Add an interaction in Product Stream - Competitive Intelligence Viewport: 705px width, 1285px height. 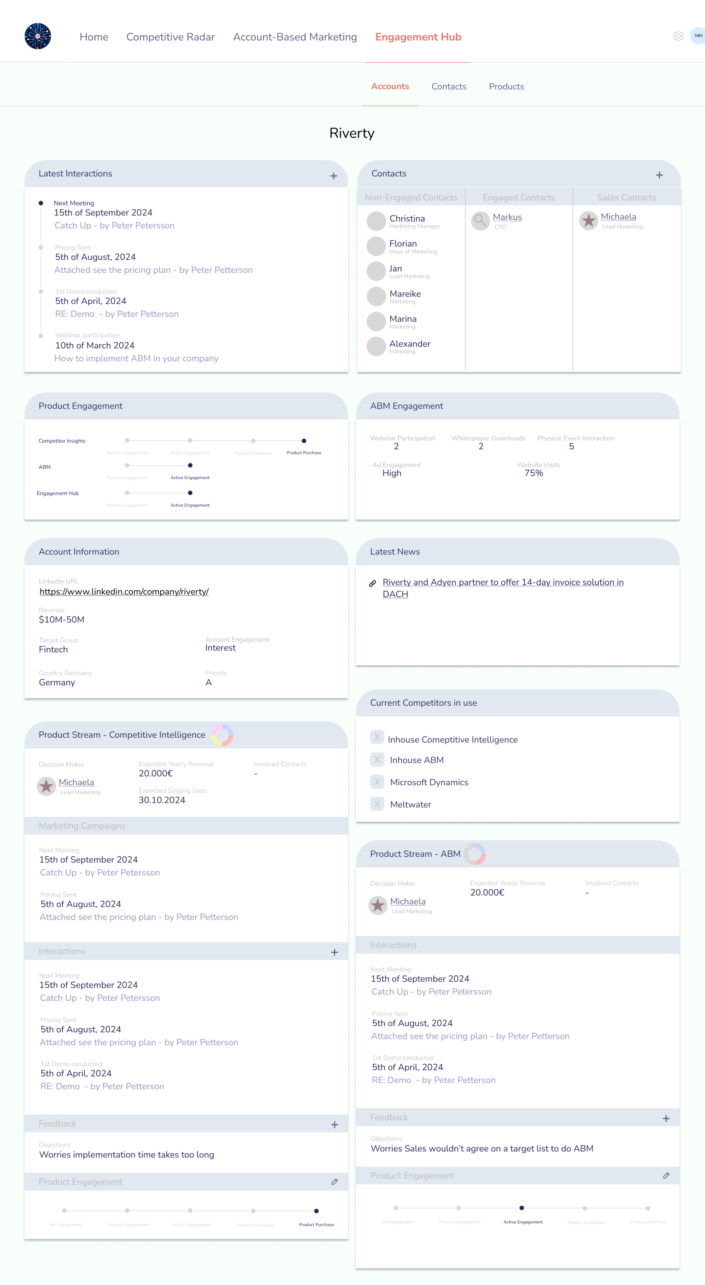(334, 951)
